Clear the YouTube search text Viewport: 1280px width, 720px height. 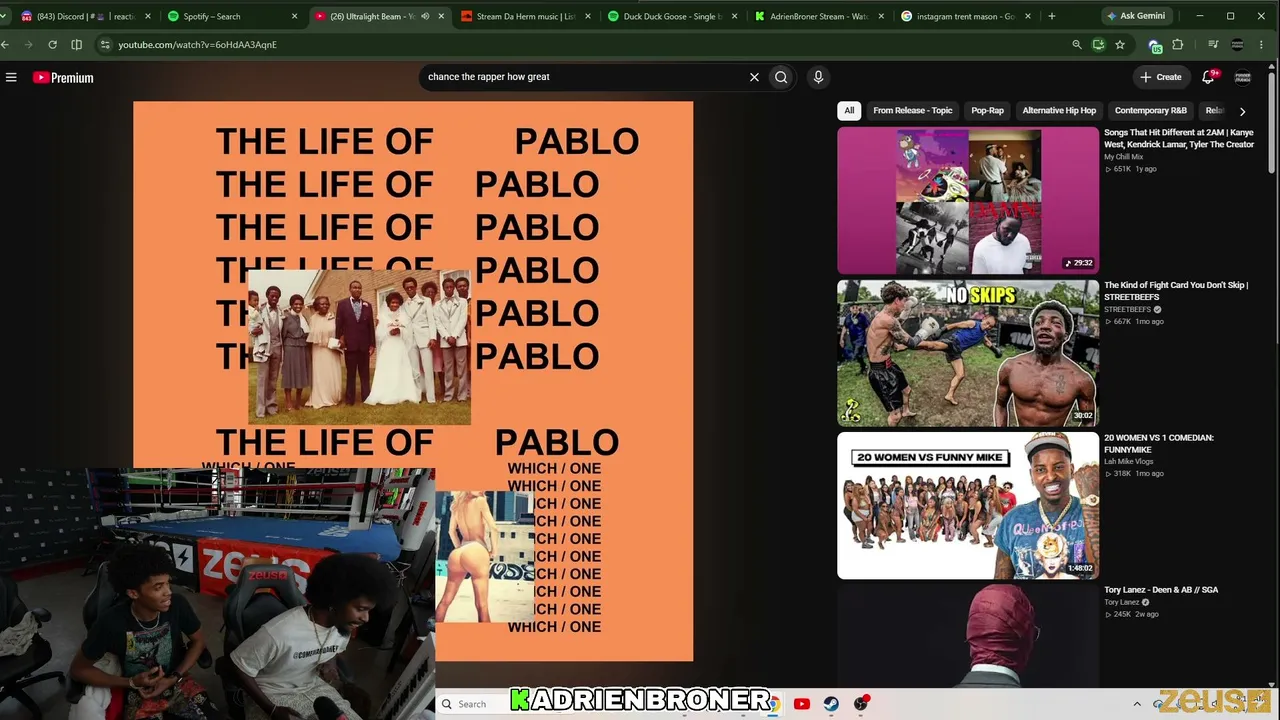click(754, 77)
